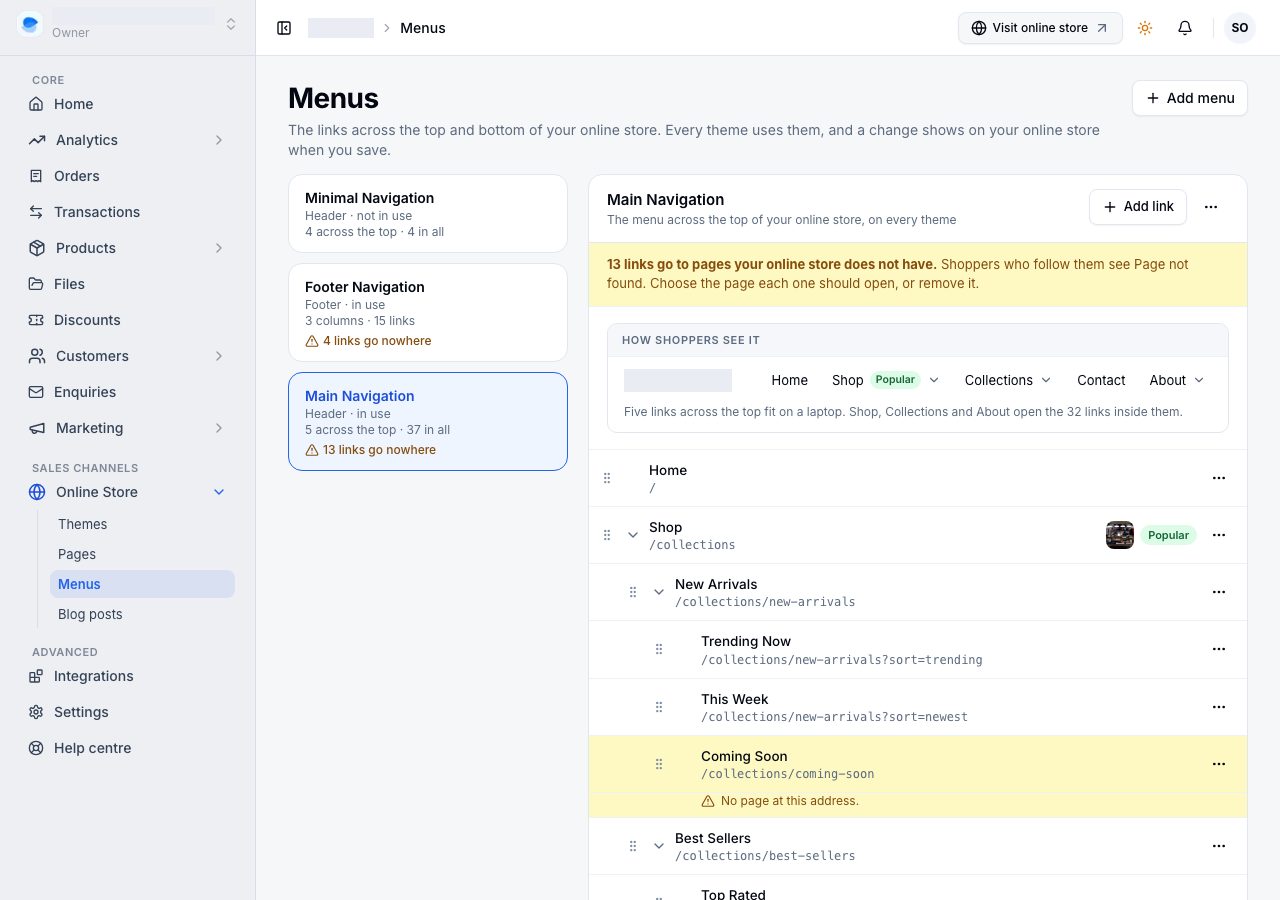1280x900 pixels.
Task: Expand Products in the sidebar
Action: click(x=219, y=248)
